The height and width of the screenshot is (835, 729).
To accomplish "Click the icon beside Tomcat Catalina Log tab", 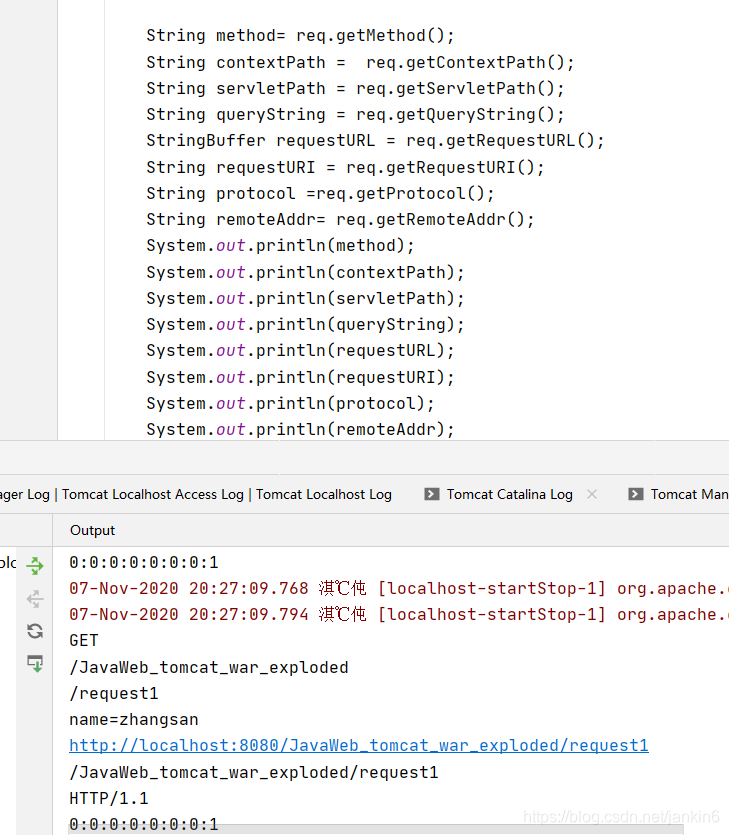I will point(432,494).
